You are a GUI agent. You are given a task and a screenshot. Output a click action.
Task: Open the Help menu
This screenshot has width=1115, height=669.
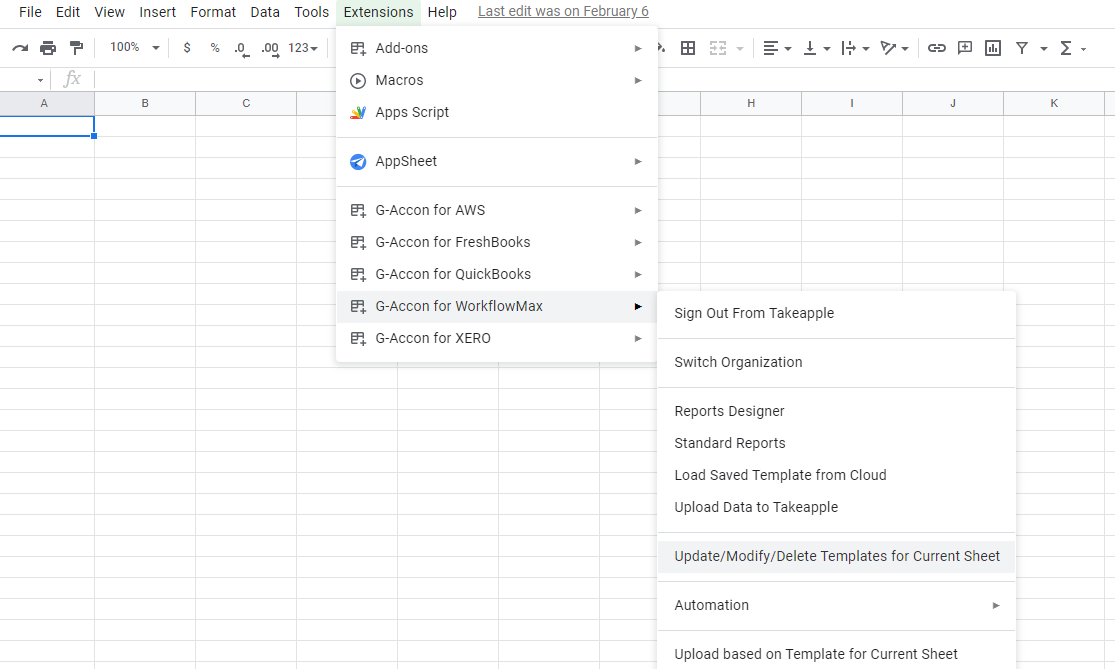tap(442, 12)
